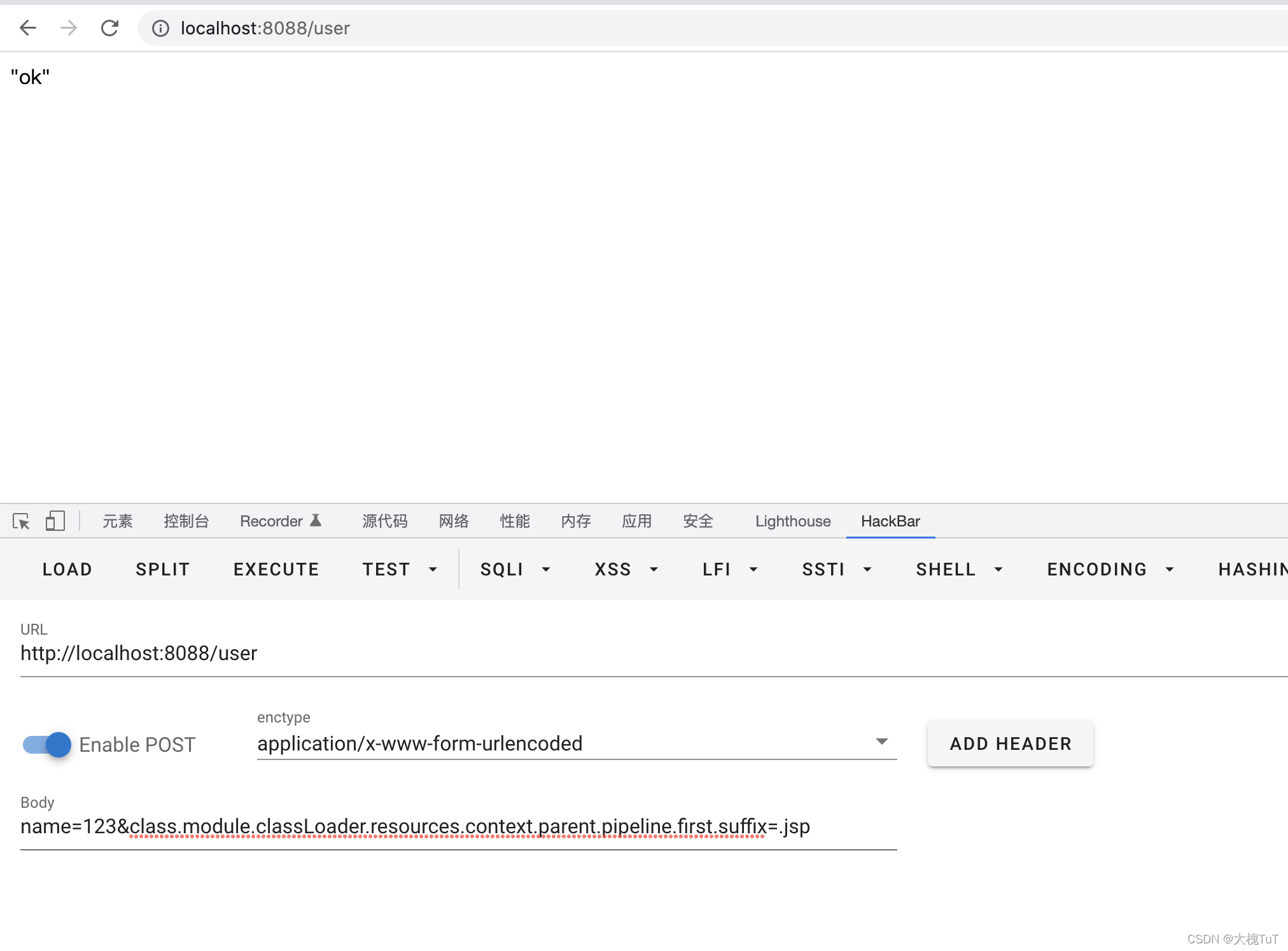Switch to the 元素 tab
The height and width of the screenshot is (951, 1288).
click(x=118, y=521)
